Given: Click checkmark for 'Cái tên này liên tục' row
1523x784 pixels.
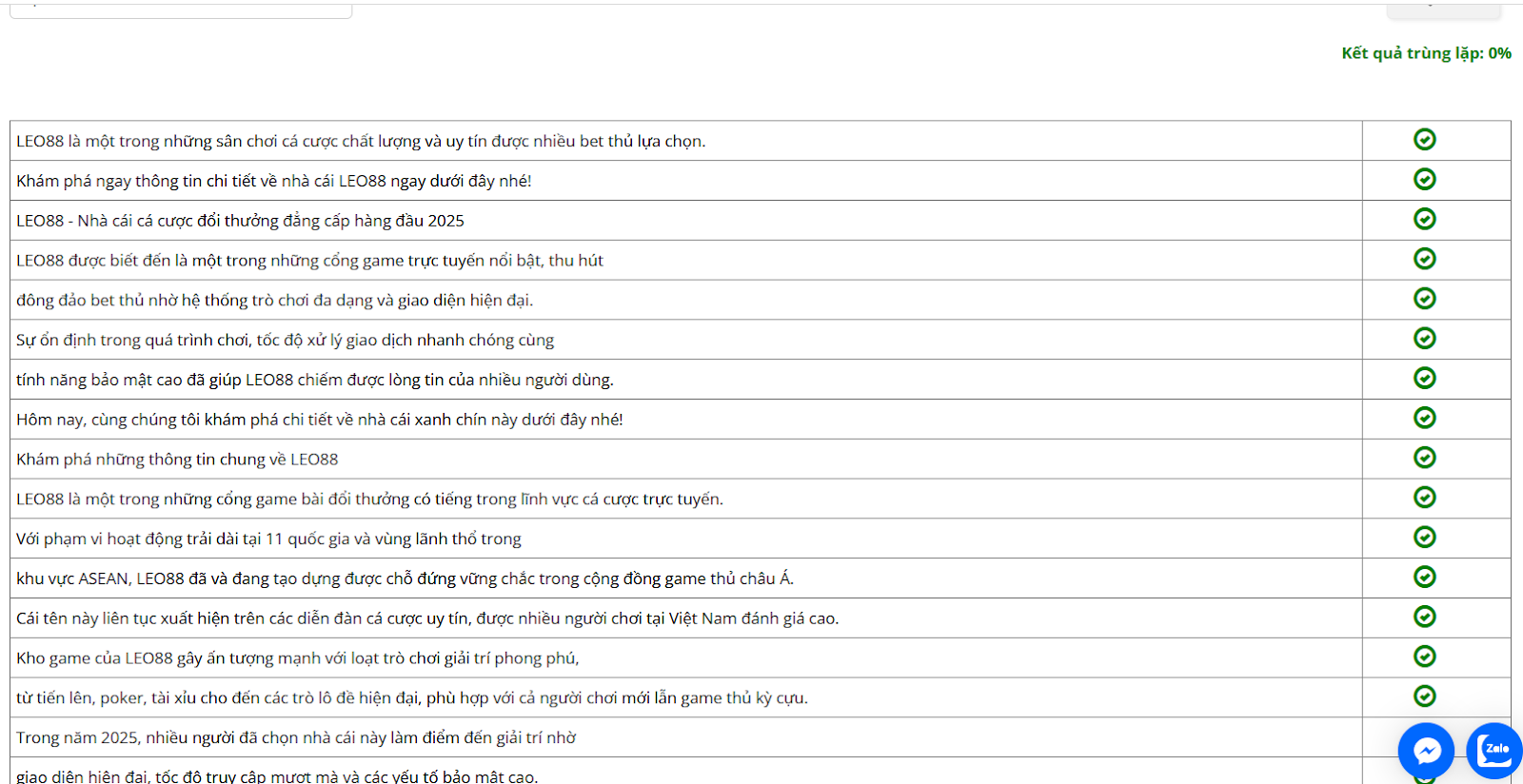Looking at the screenshot, I should pyautogui.click(x=1424, y=617).
